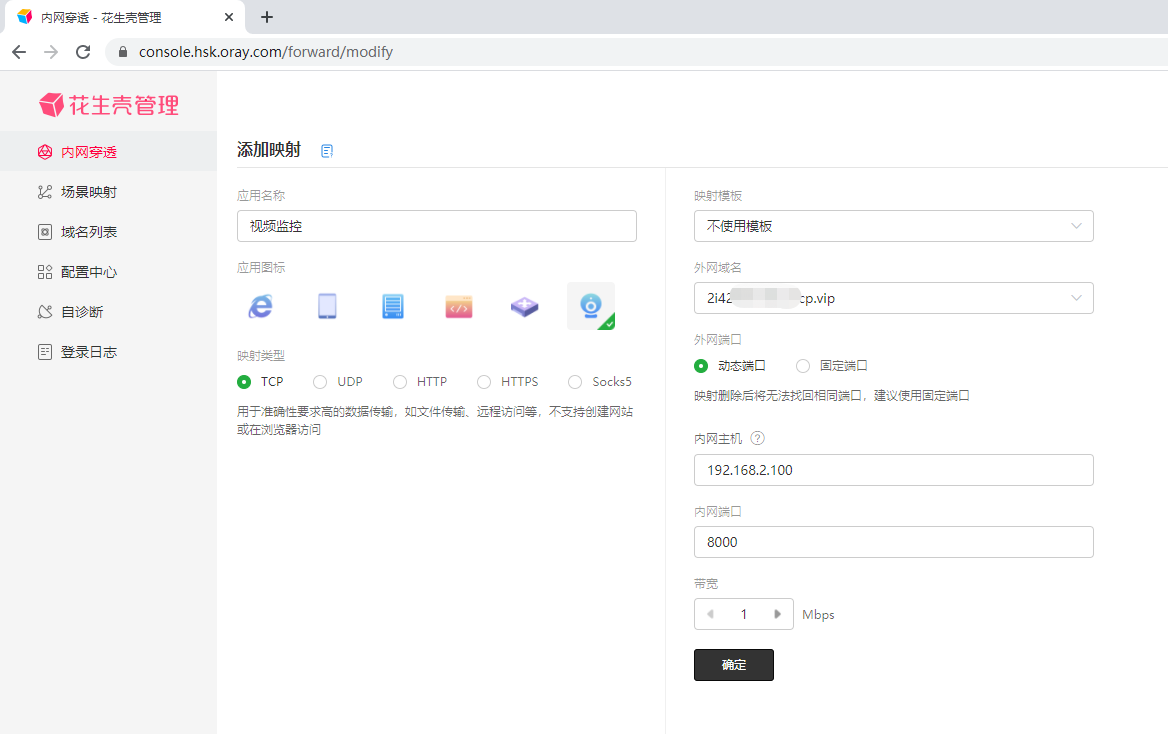This screenshot has width=1168, height=734.
Task: Open the help document icon beside 添加映射
Action: click(x=327, y=151)
